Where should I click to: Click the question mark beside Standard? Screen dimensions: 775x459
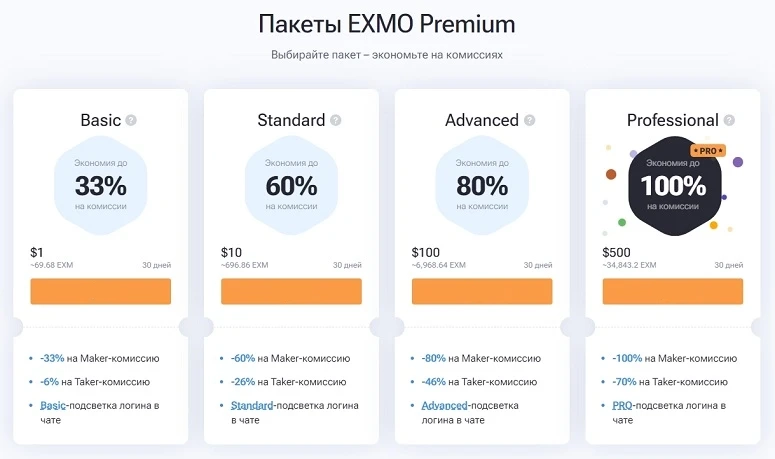335,121
